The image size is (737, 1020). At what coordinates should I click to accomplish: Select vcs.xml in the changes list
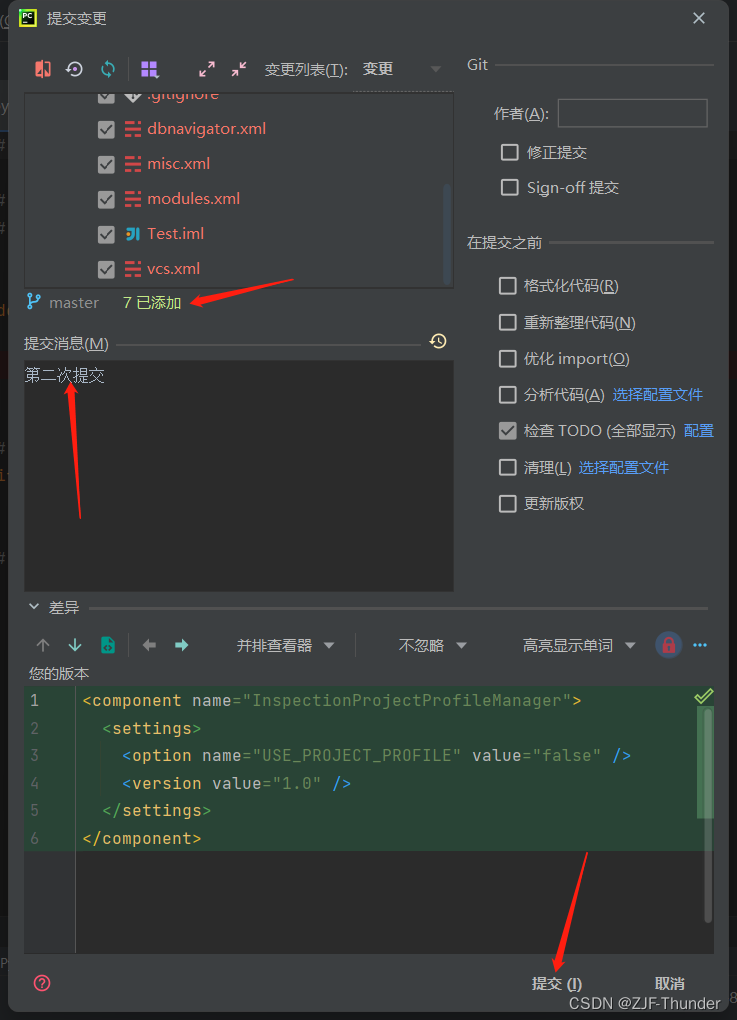173,269
